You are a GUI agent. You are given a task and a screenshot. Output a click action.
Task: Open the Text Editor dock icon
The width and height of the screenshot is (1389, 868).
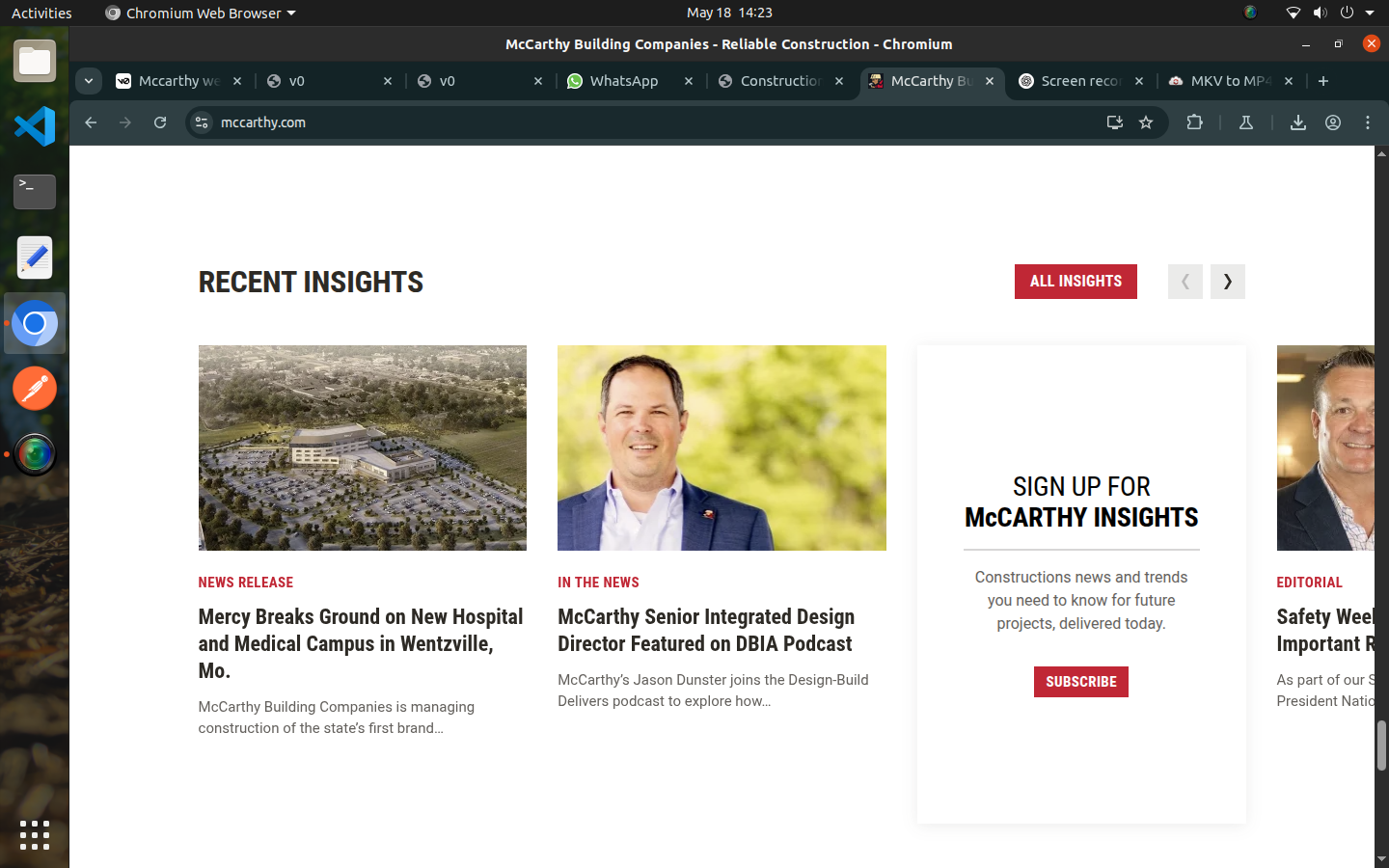pos(35,258)
